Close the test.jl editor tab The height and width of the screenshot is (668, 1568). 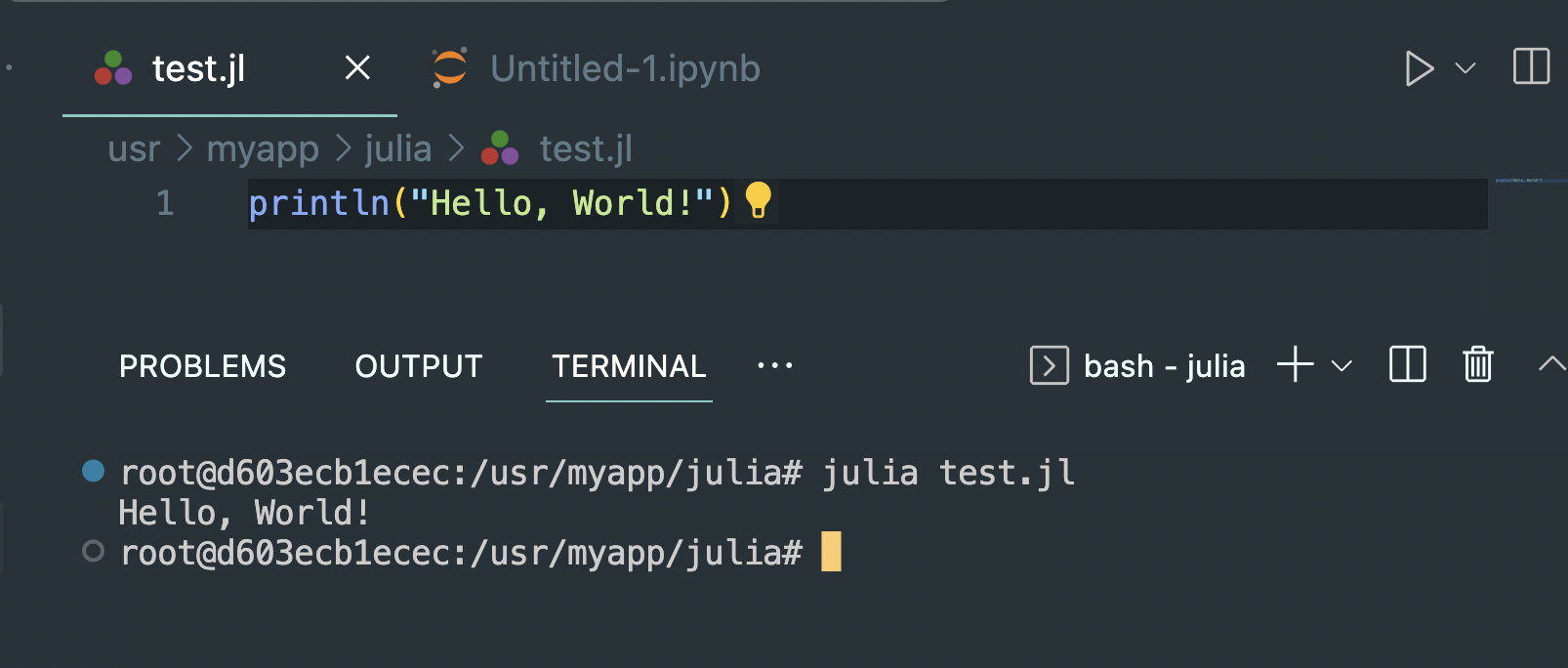click(x=357, y=68)
